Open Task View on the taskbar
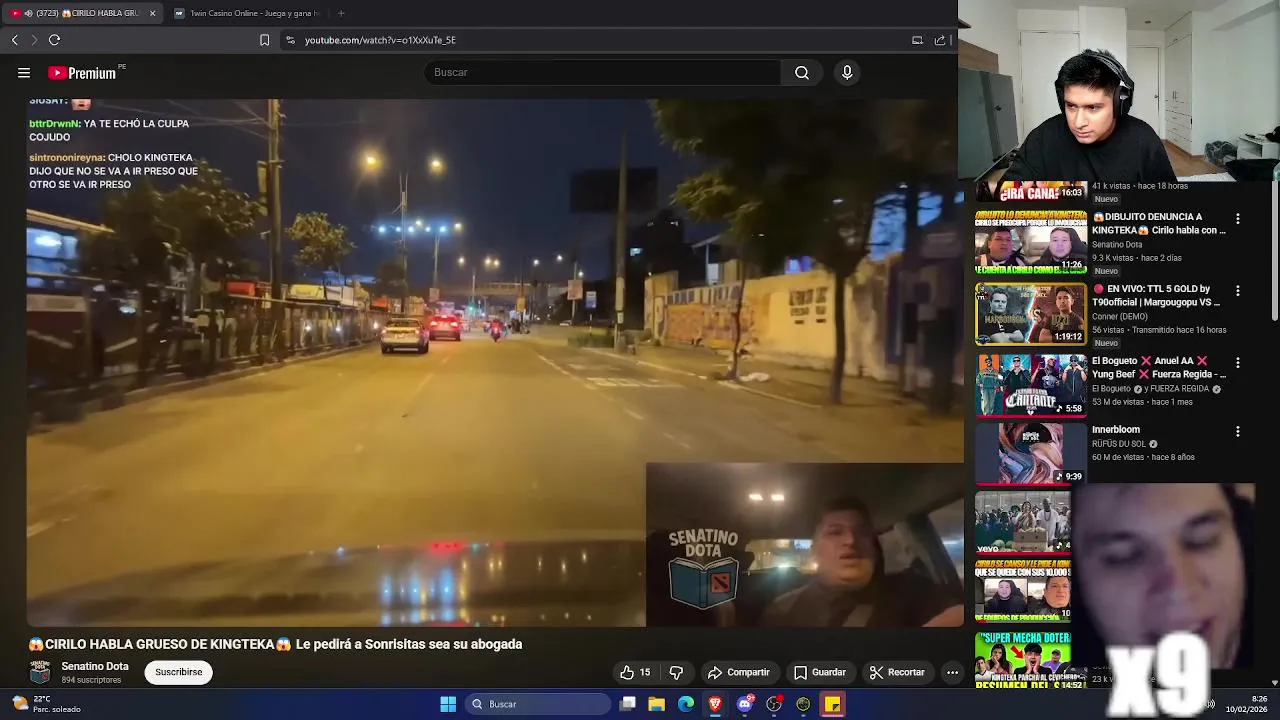Screen dimensions: 1280x720 627,704
